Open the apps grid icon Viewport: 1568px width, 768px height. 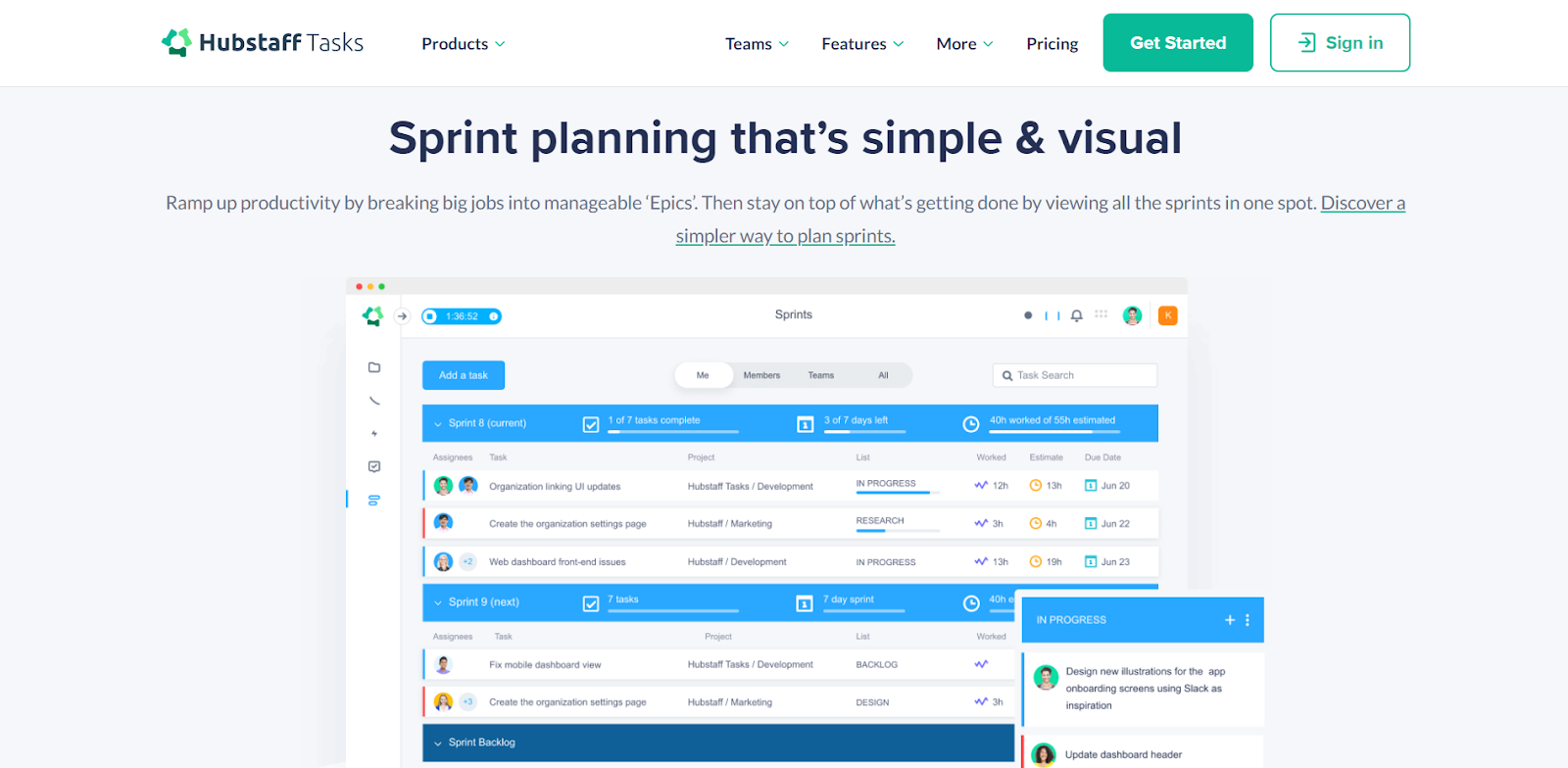[x=1102, y=314]
